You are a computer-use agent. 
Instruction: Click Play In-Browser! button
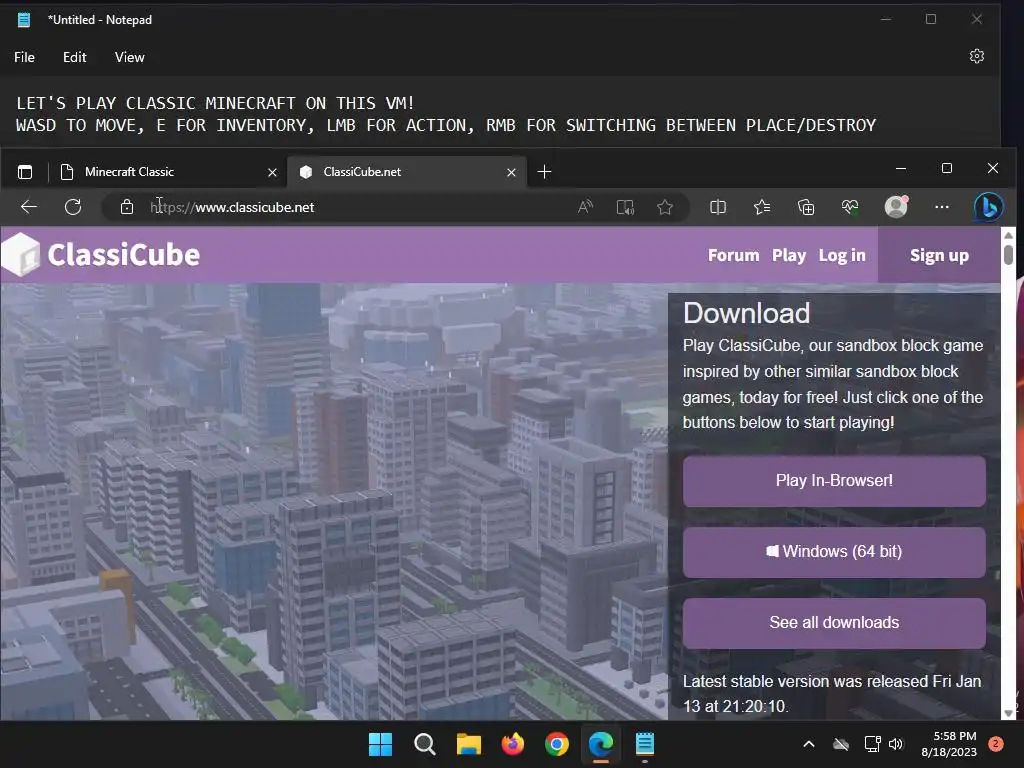(x=834, y=481)
